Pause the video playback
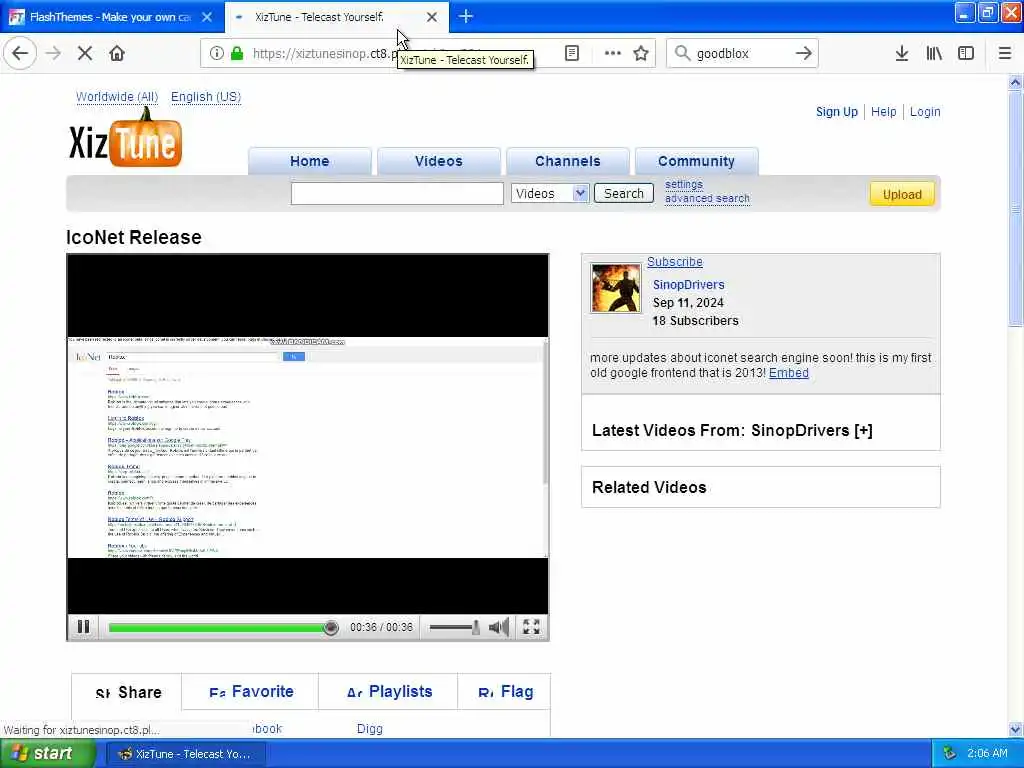The height and width of the screenshot is (768, 1024). (x=84, y=627)
